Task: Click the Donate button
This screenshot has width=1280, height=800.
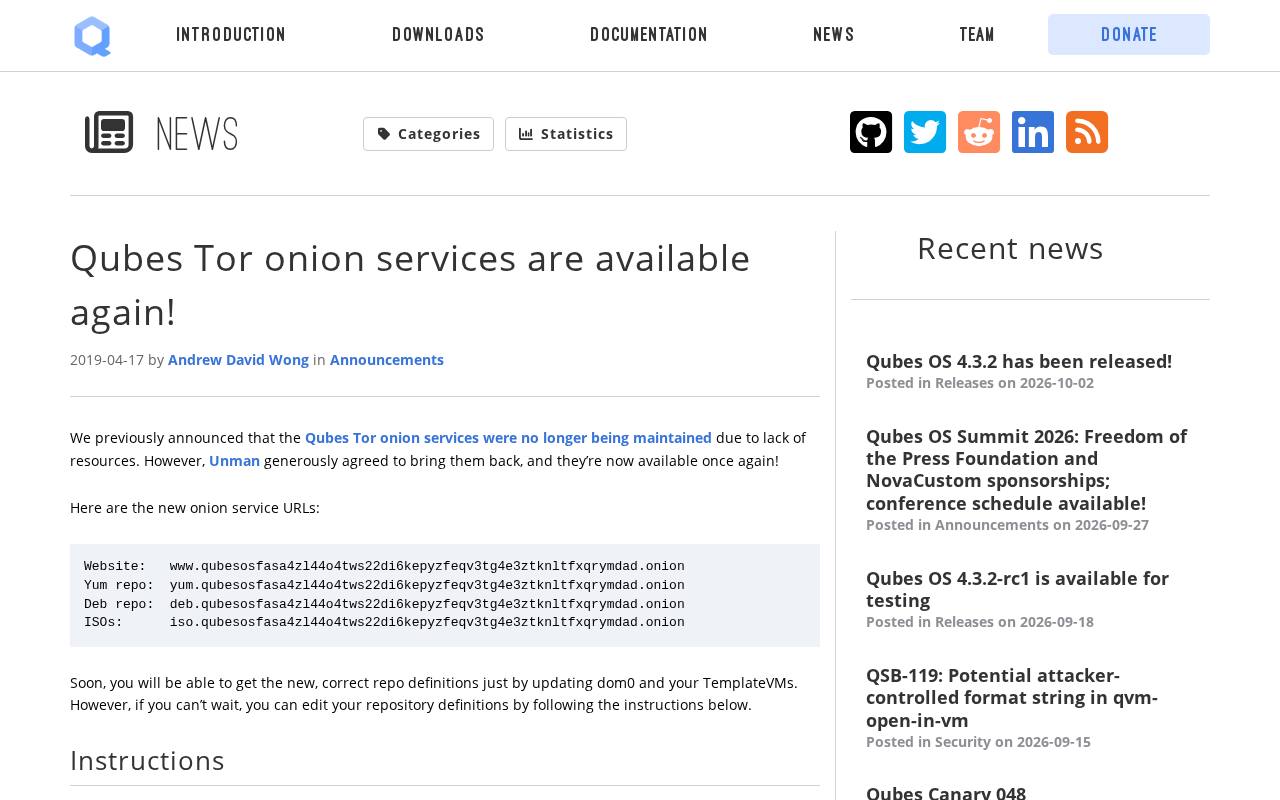Action: tap(1129, 35)
